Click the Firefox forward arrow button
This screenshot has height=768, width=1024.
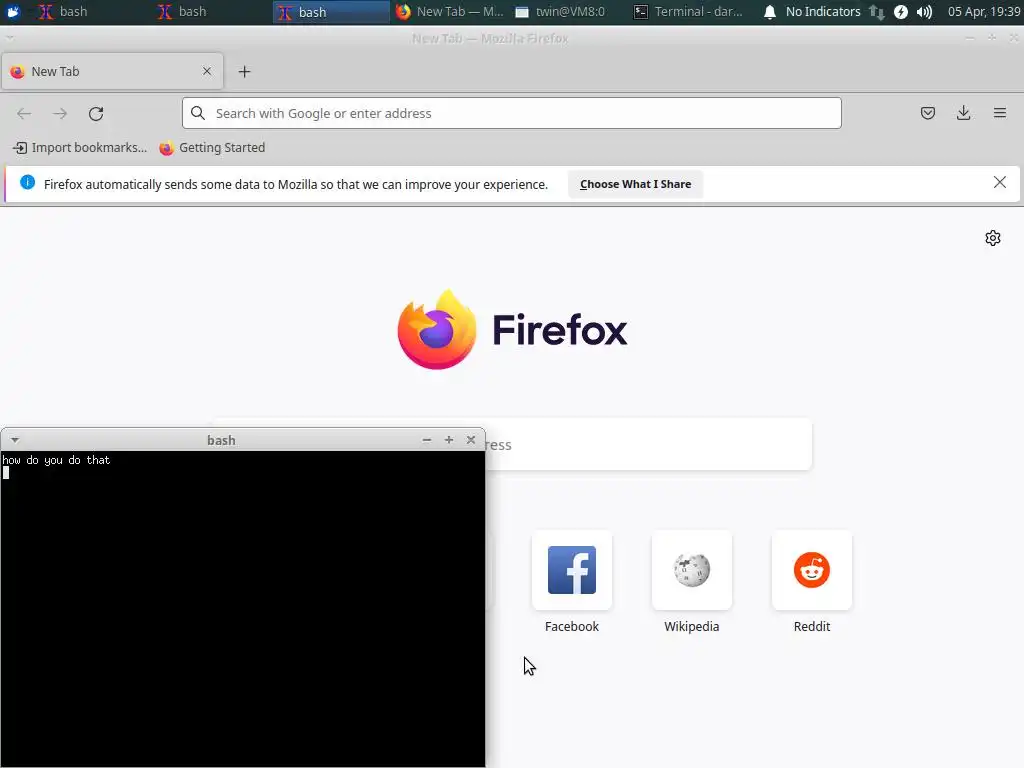pyautogui.click(x=60, y=114)
